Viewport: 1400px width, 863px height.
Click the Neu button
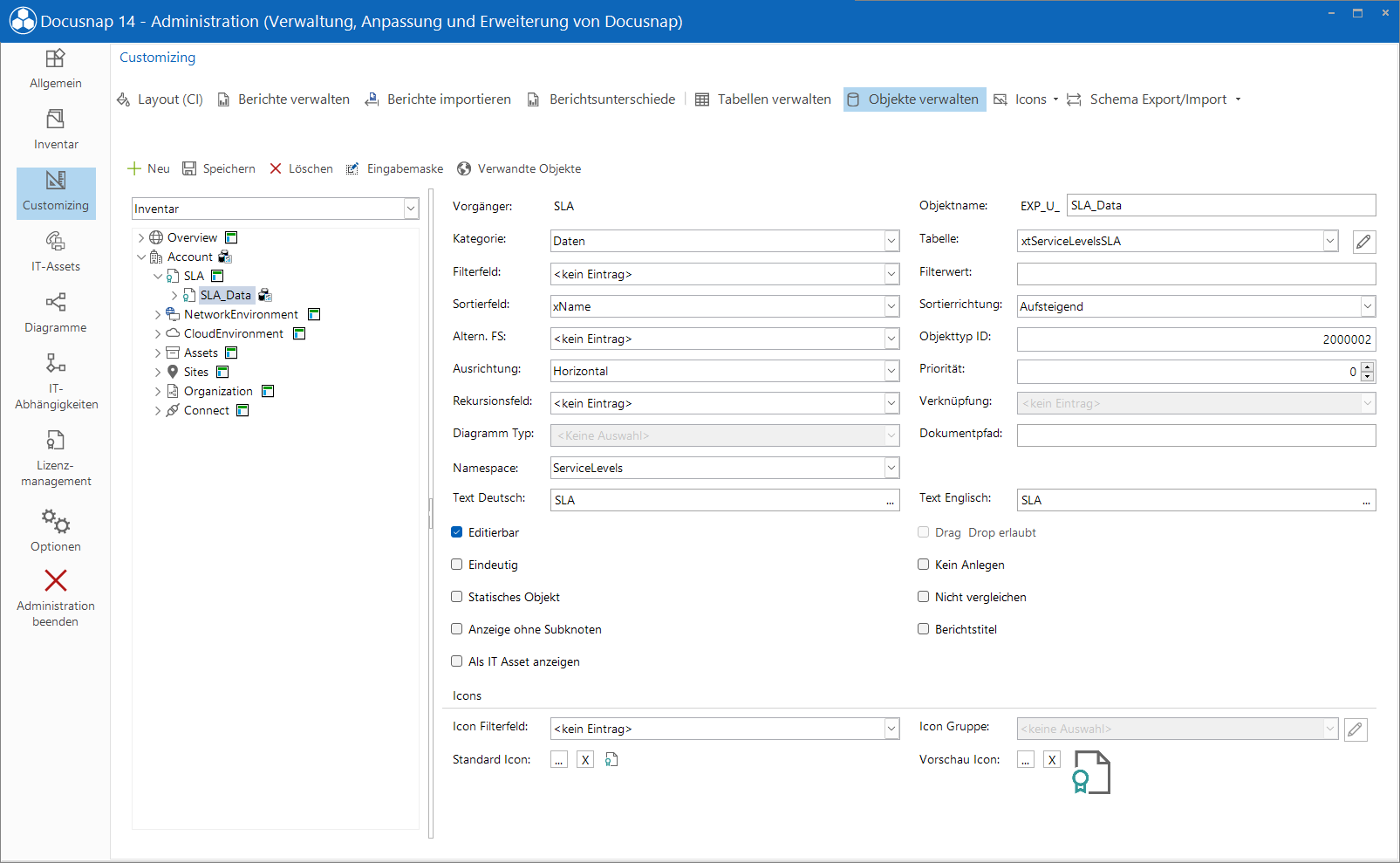coord(148,169)
